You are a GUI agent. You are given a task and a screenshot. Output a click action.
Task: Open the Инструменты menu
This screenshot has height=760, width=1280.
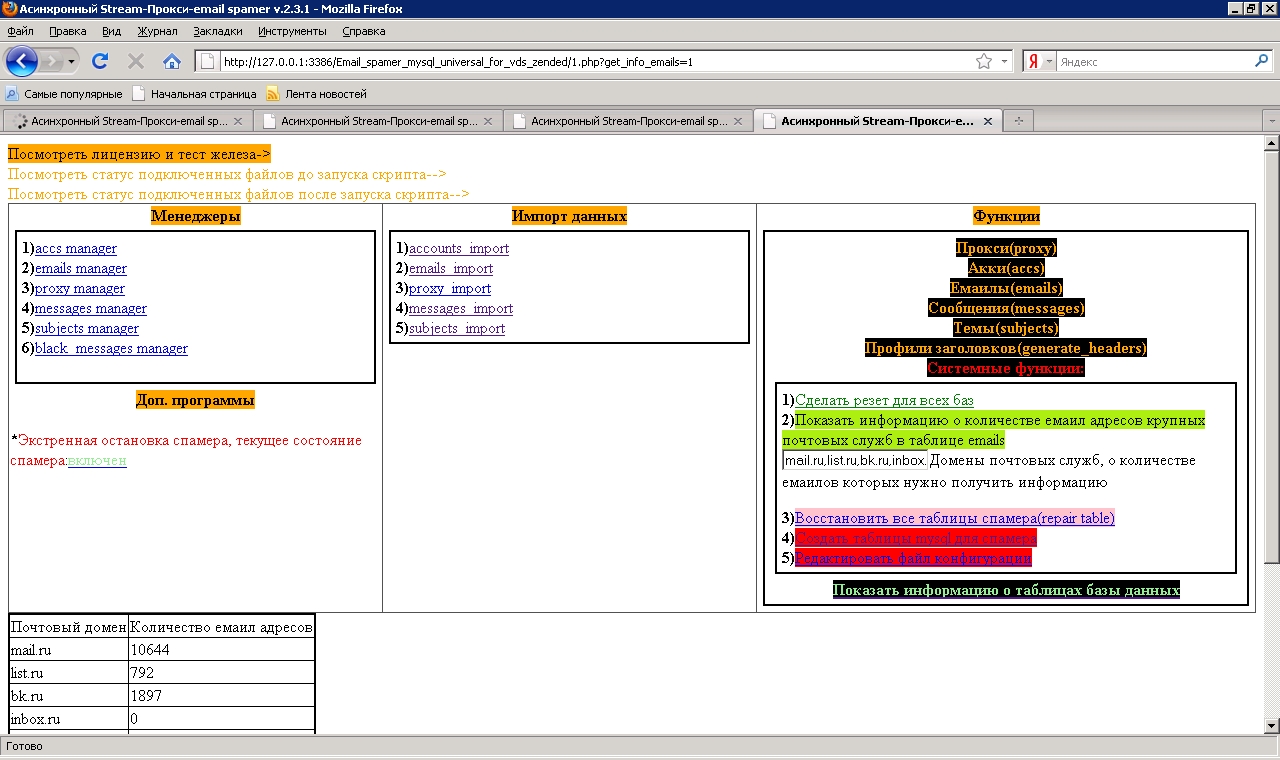coord(292,31)
